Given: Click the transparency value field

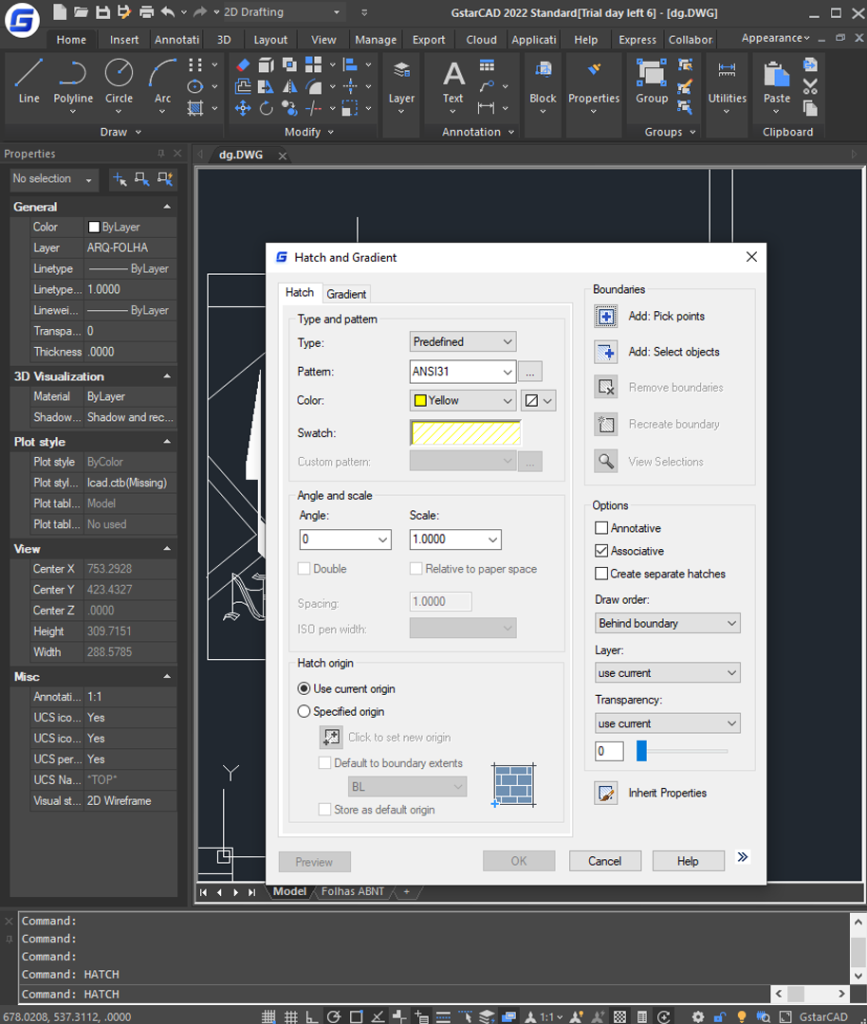Looking at the screenshot, I should 608,751.
